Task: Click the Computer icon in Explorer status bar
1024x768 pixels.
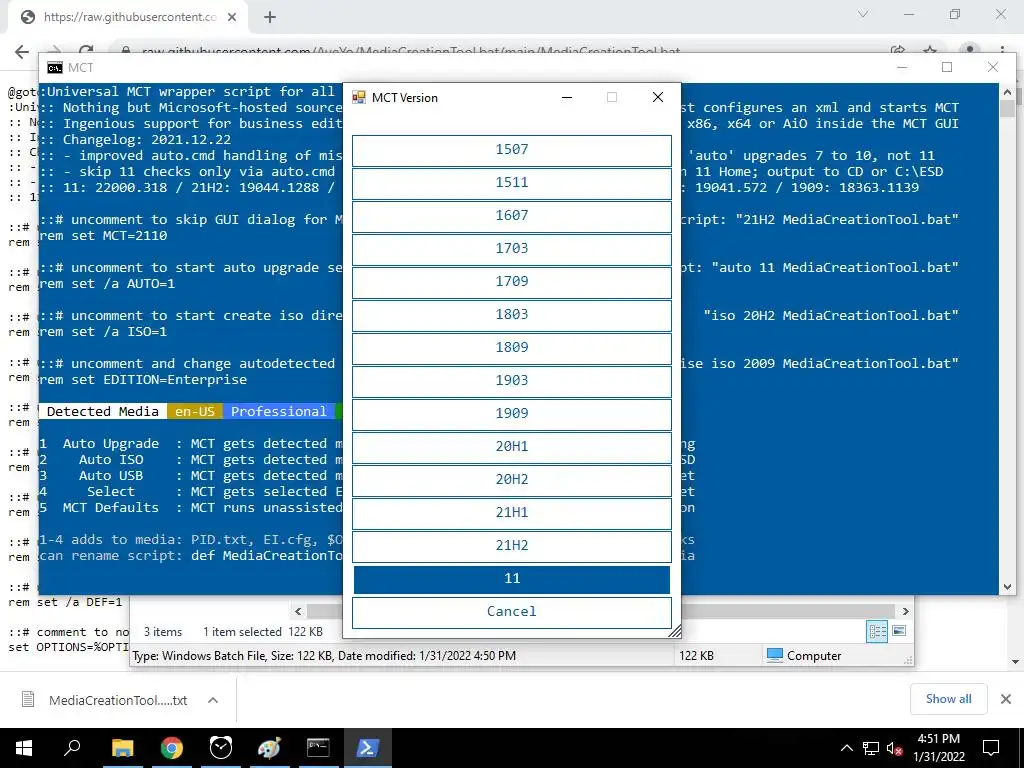Action: click(775, 655)
